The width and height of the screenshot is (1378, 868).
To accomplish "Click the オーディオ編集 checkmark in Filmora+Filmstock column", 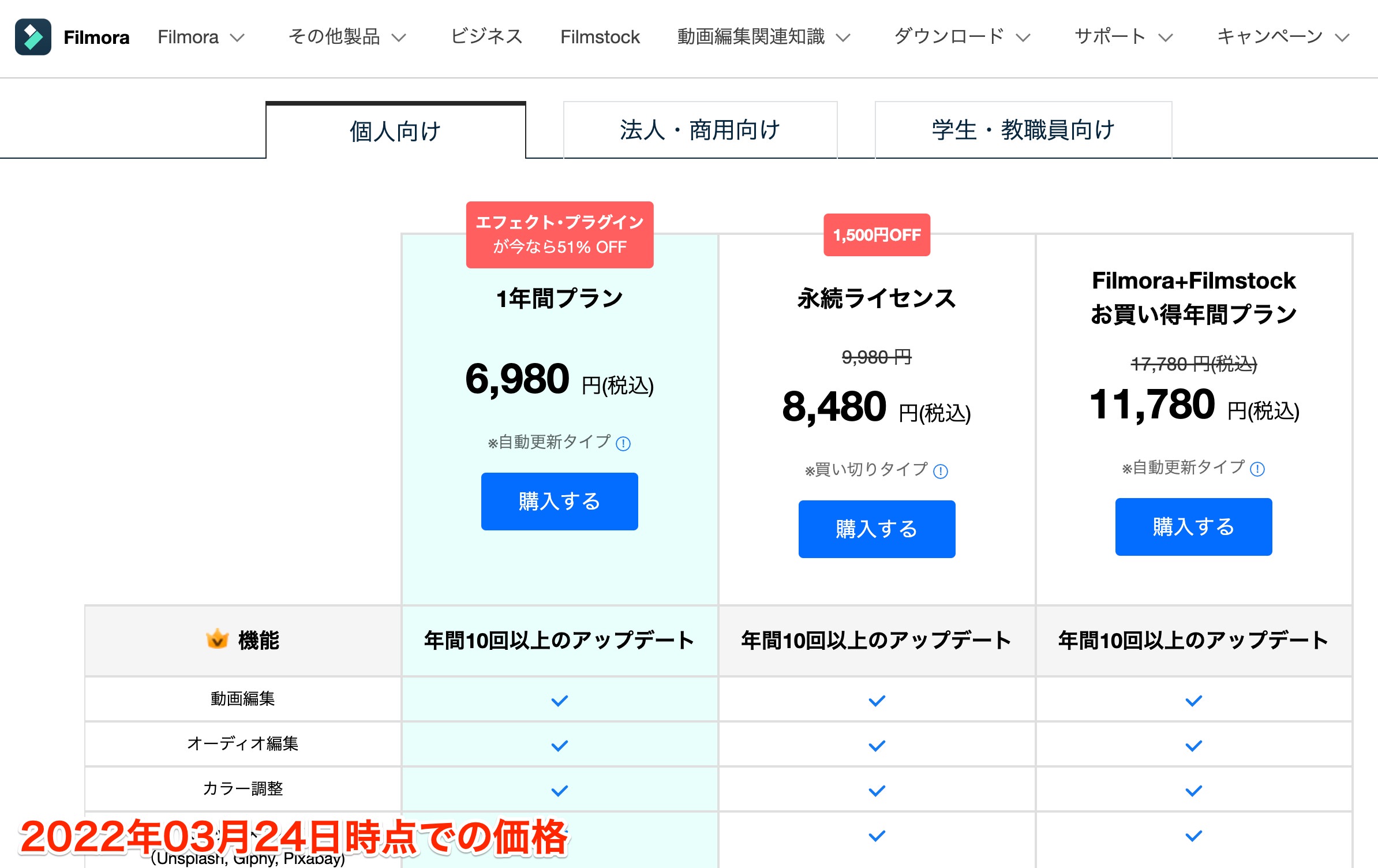I will point(1194,746).
